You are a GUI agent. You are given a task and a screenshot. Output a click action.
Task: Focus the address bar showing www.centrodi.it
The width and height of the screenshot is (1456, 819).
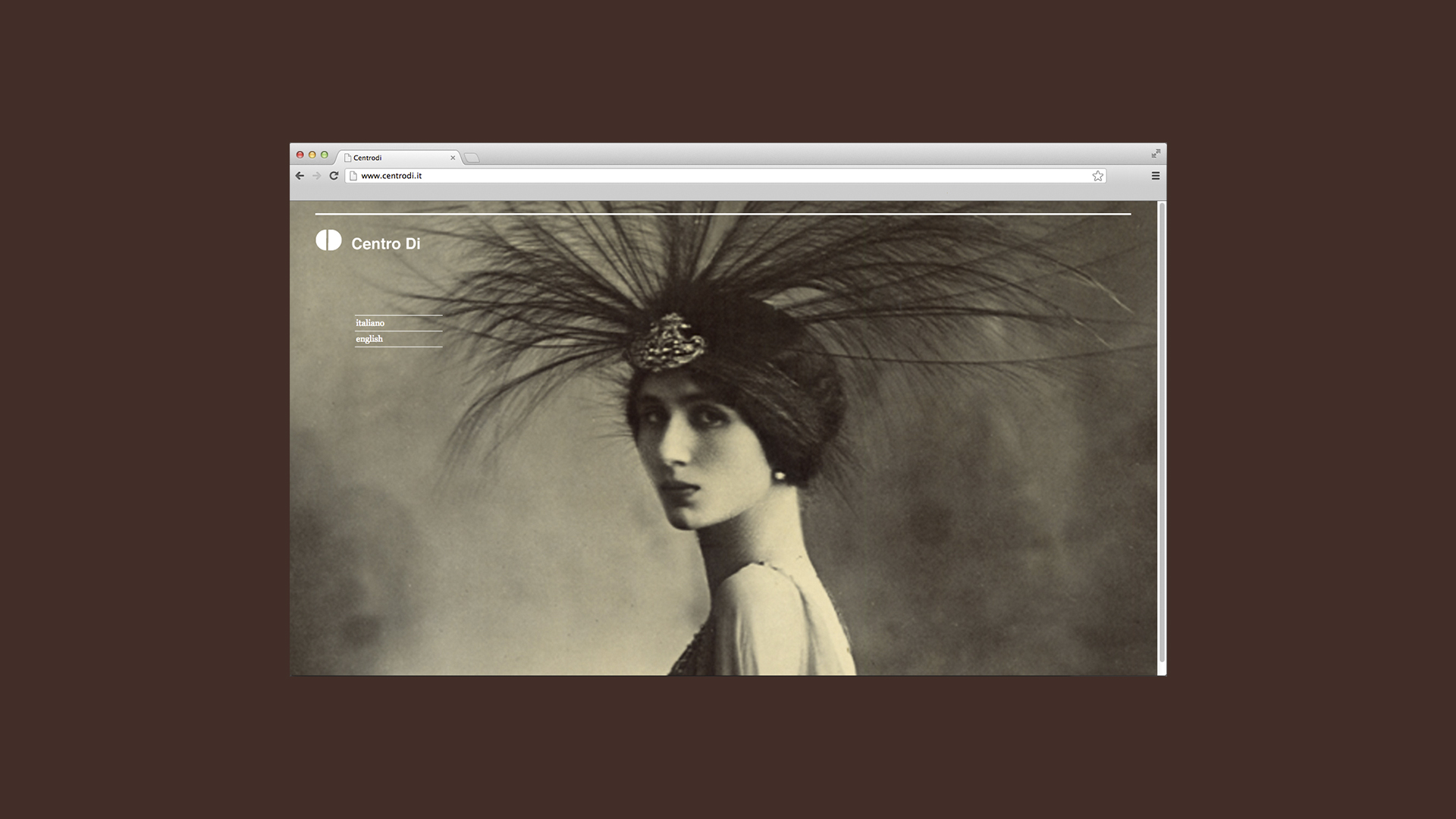pos(726,176)
